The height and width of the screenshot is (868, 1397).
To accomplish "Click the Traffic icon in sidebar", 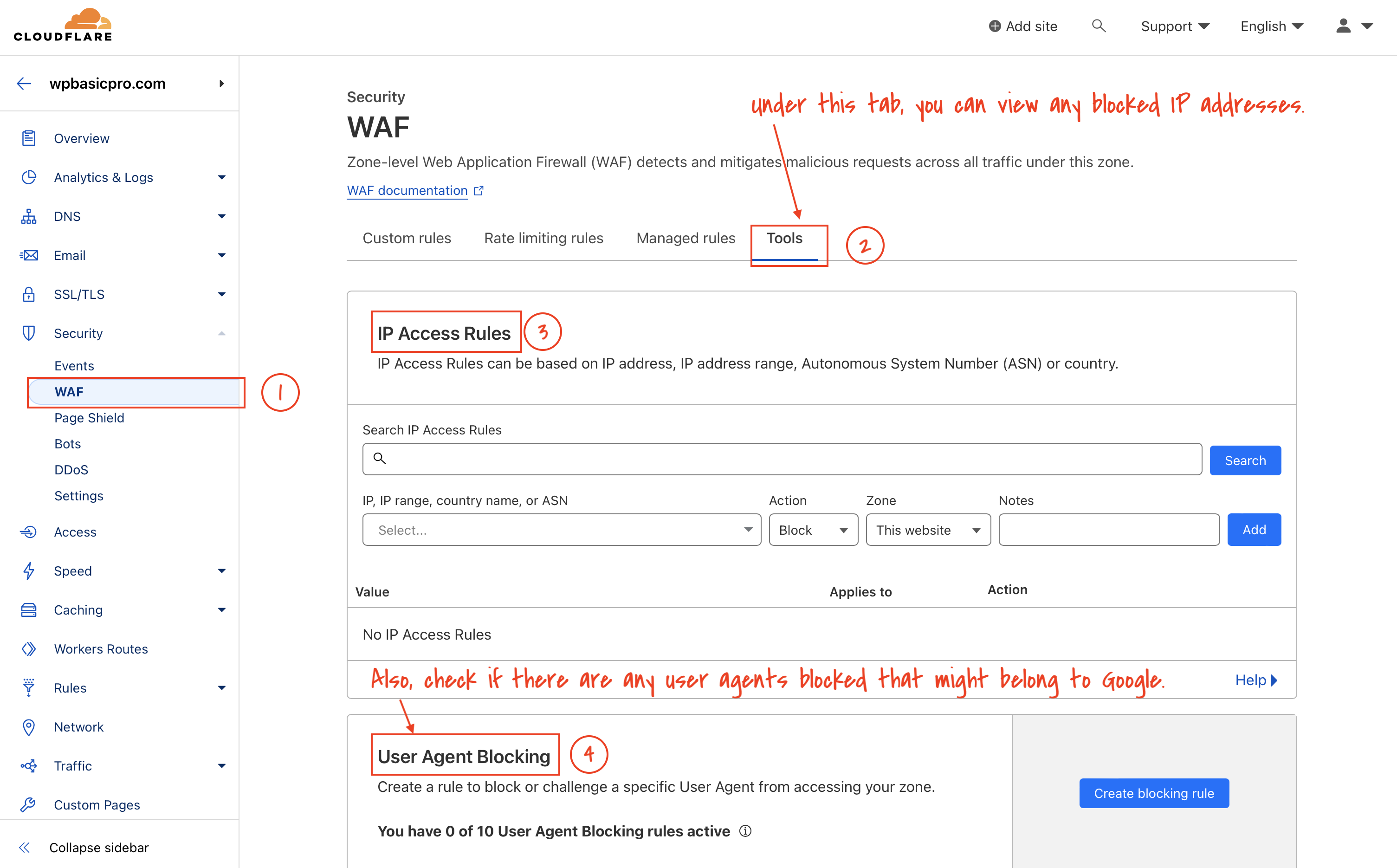I will [x=28, y=764].
